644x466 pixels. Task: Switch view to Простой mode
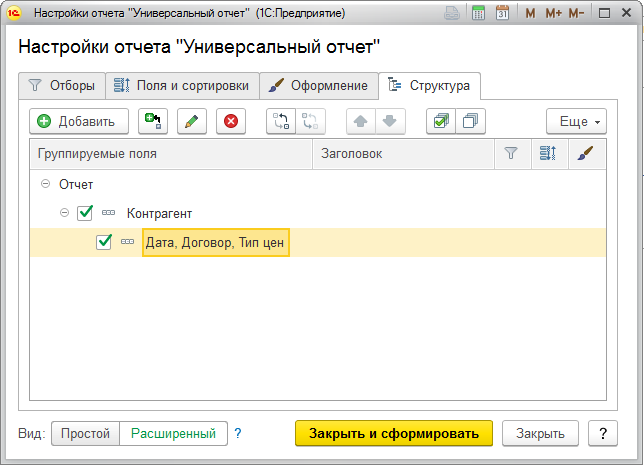coord(85,433)
